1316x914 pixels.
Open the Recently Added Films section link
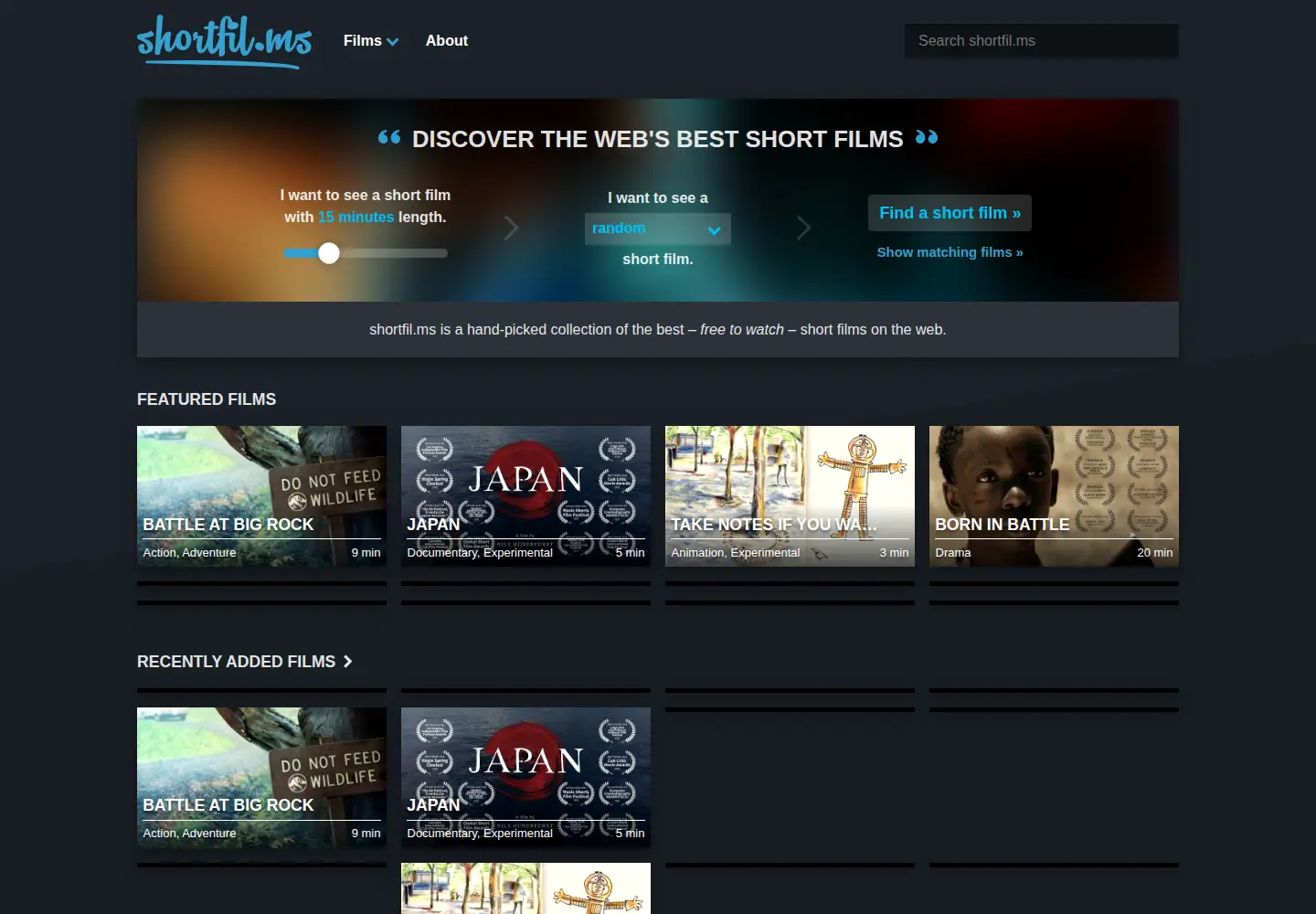[x=245, y=662]
